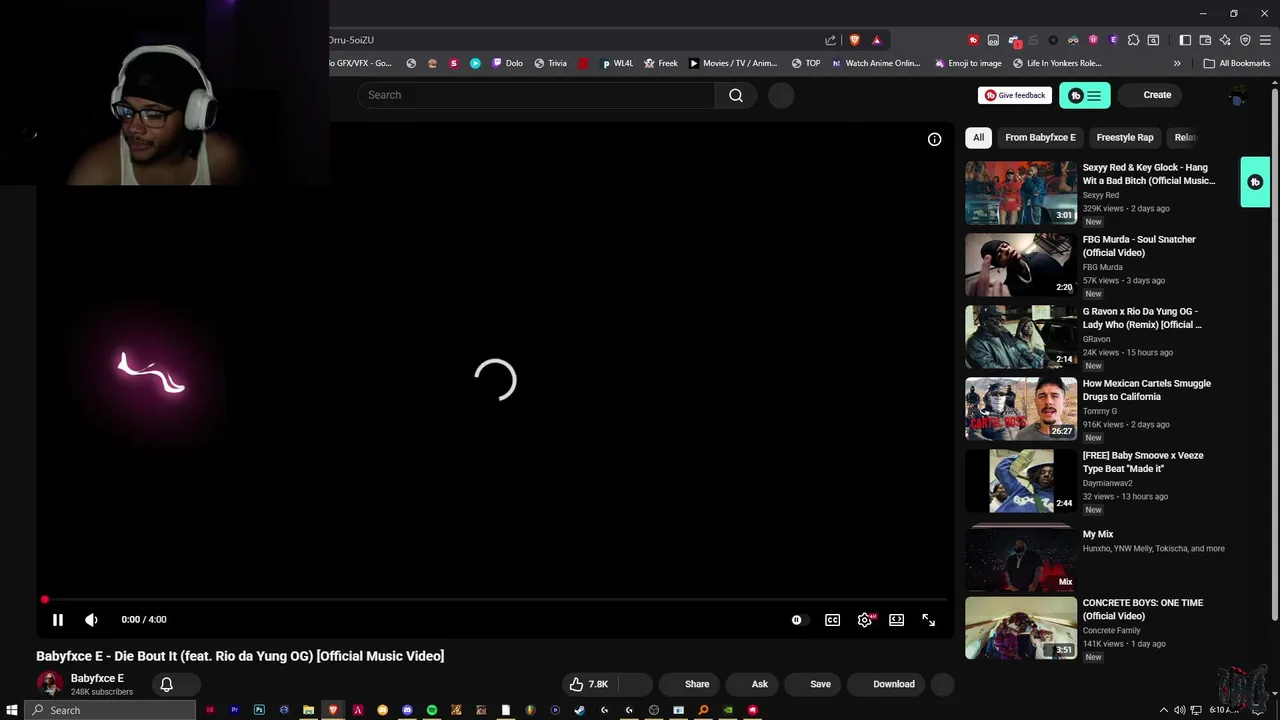
Task: Open the Brave VPN shield icon
Action: pos(1245,40)
